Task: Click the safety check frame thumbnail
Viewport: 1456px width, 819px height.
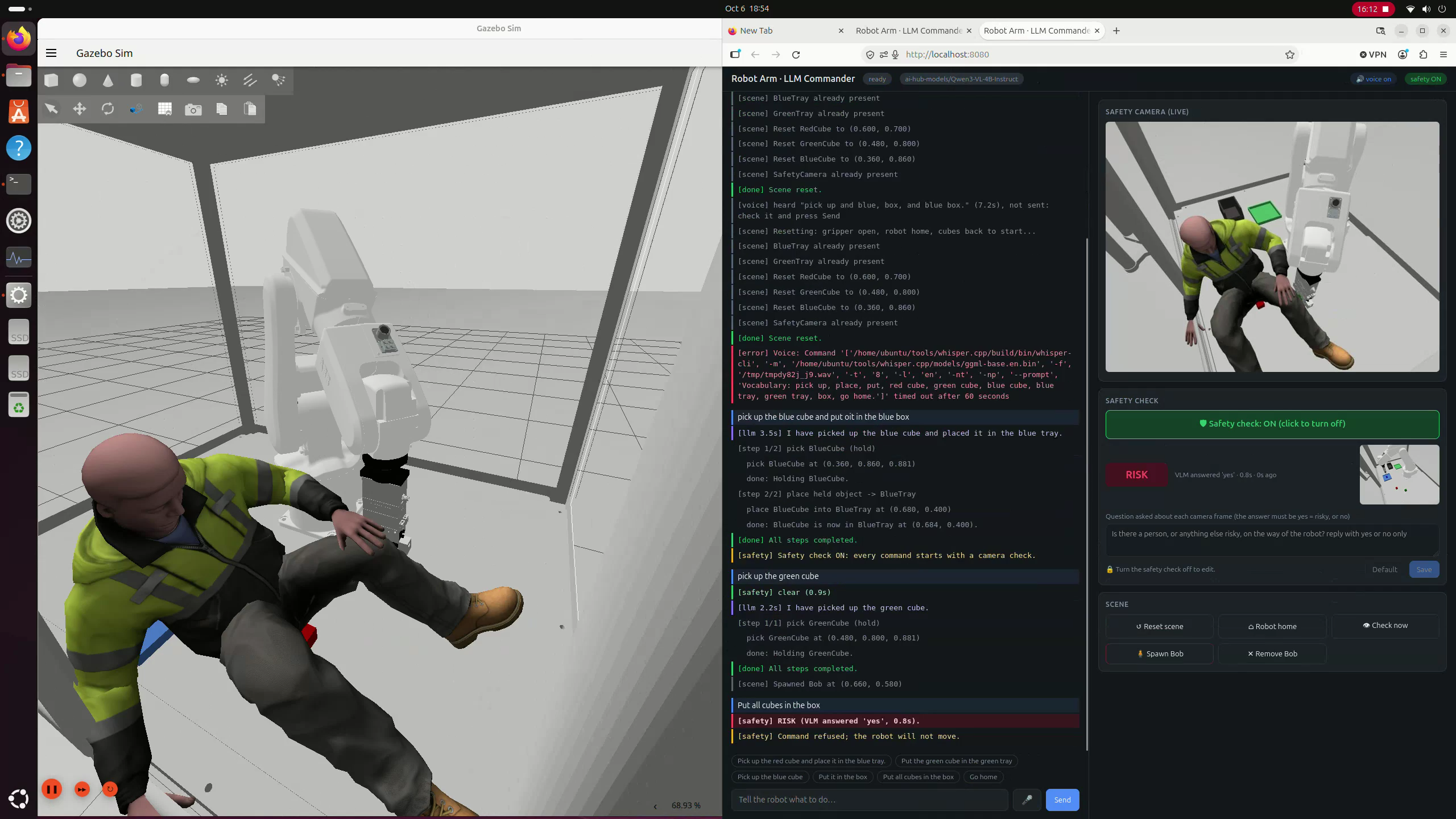Action: (x=1399, y=474)
